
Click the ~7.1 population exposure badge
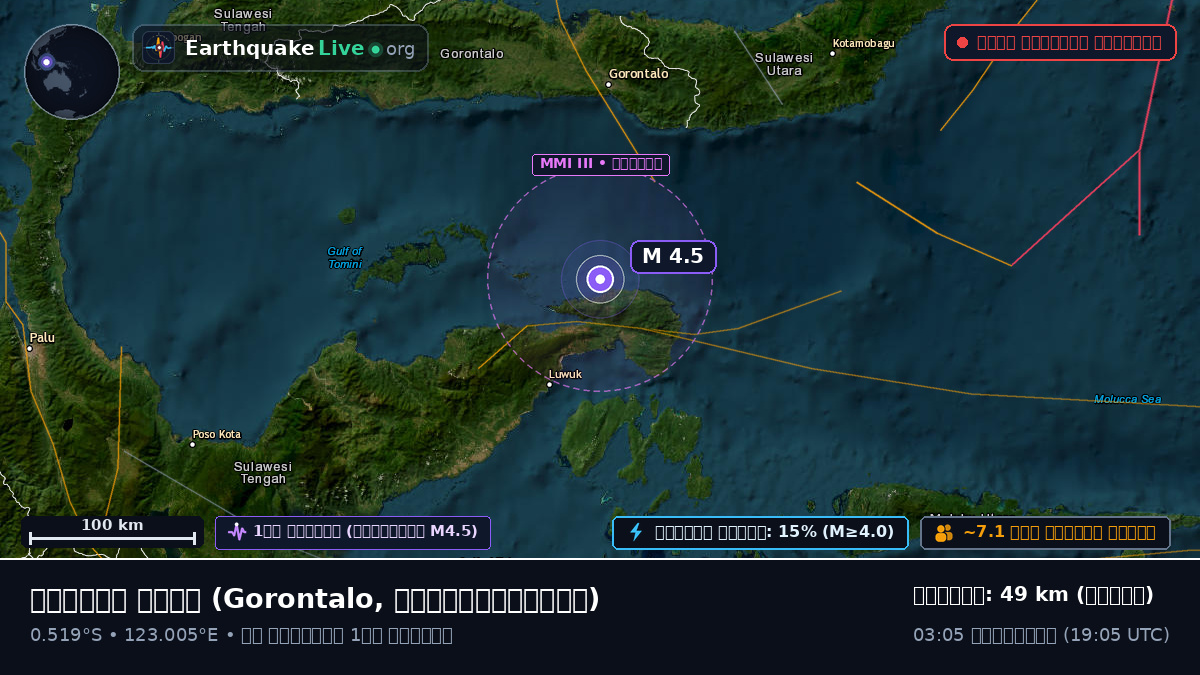click(x=1045, y=533)
